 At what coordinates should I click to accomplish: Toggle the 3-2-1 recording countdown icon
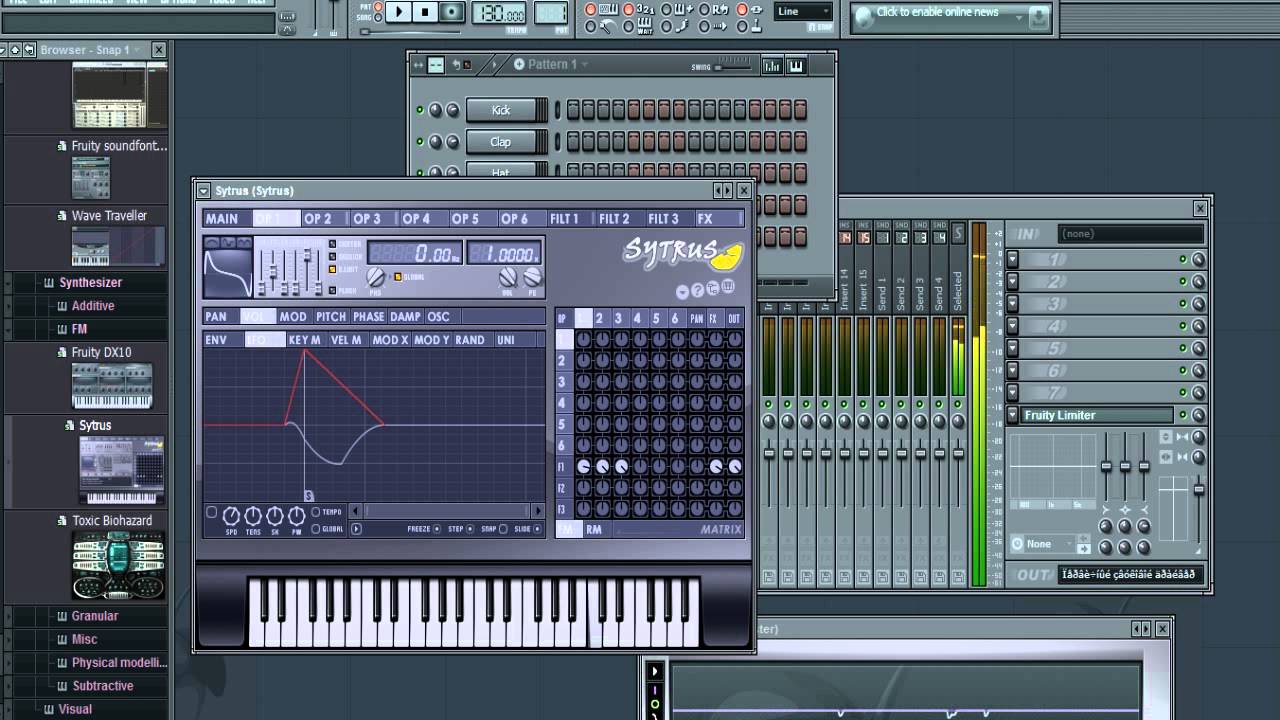pos(645,9)
